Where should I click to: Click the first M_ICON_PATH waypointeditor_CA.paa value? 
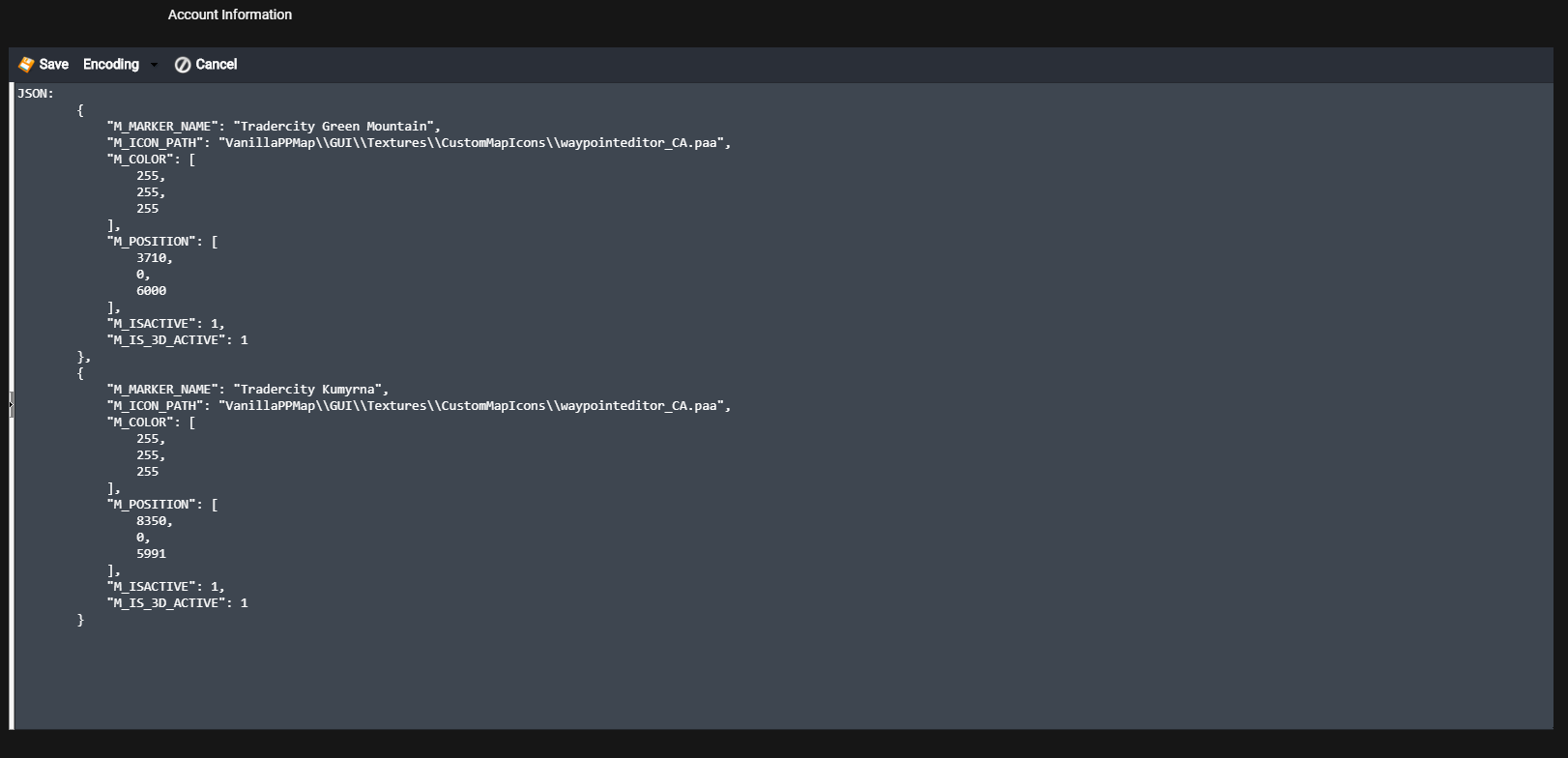tap(475, 143)
